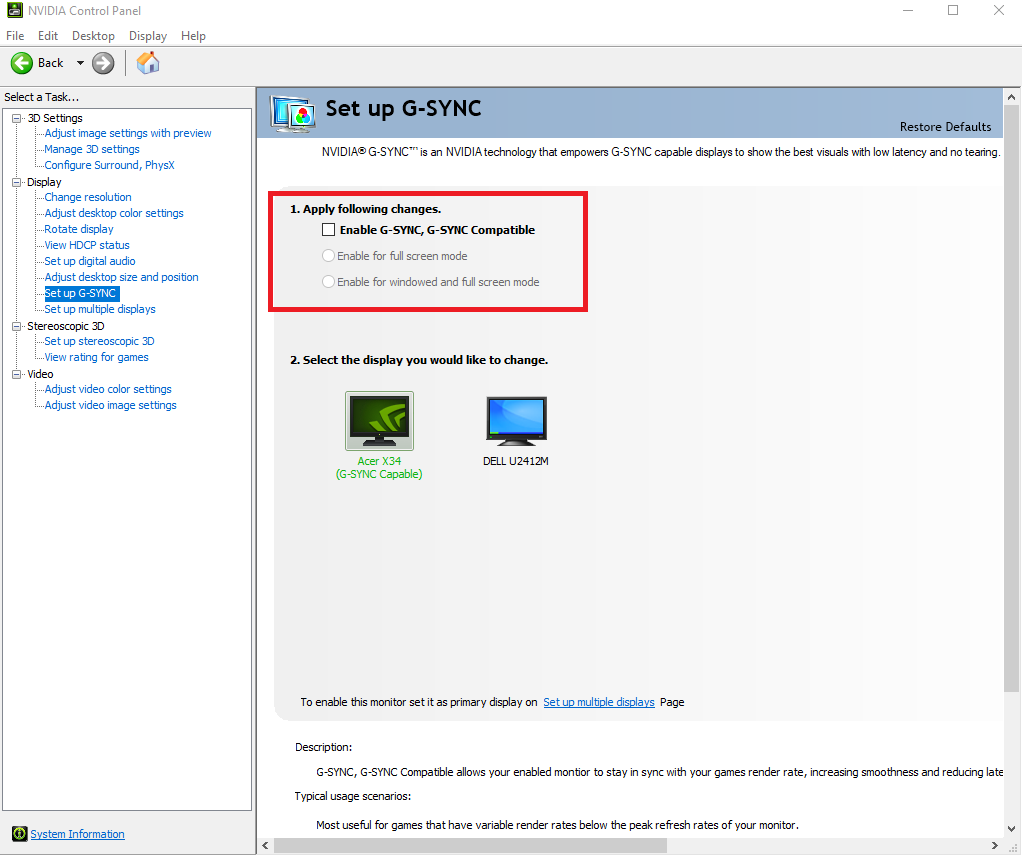Collapse the Stereoscopic 3D tree node

[16, 326]
